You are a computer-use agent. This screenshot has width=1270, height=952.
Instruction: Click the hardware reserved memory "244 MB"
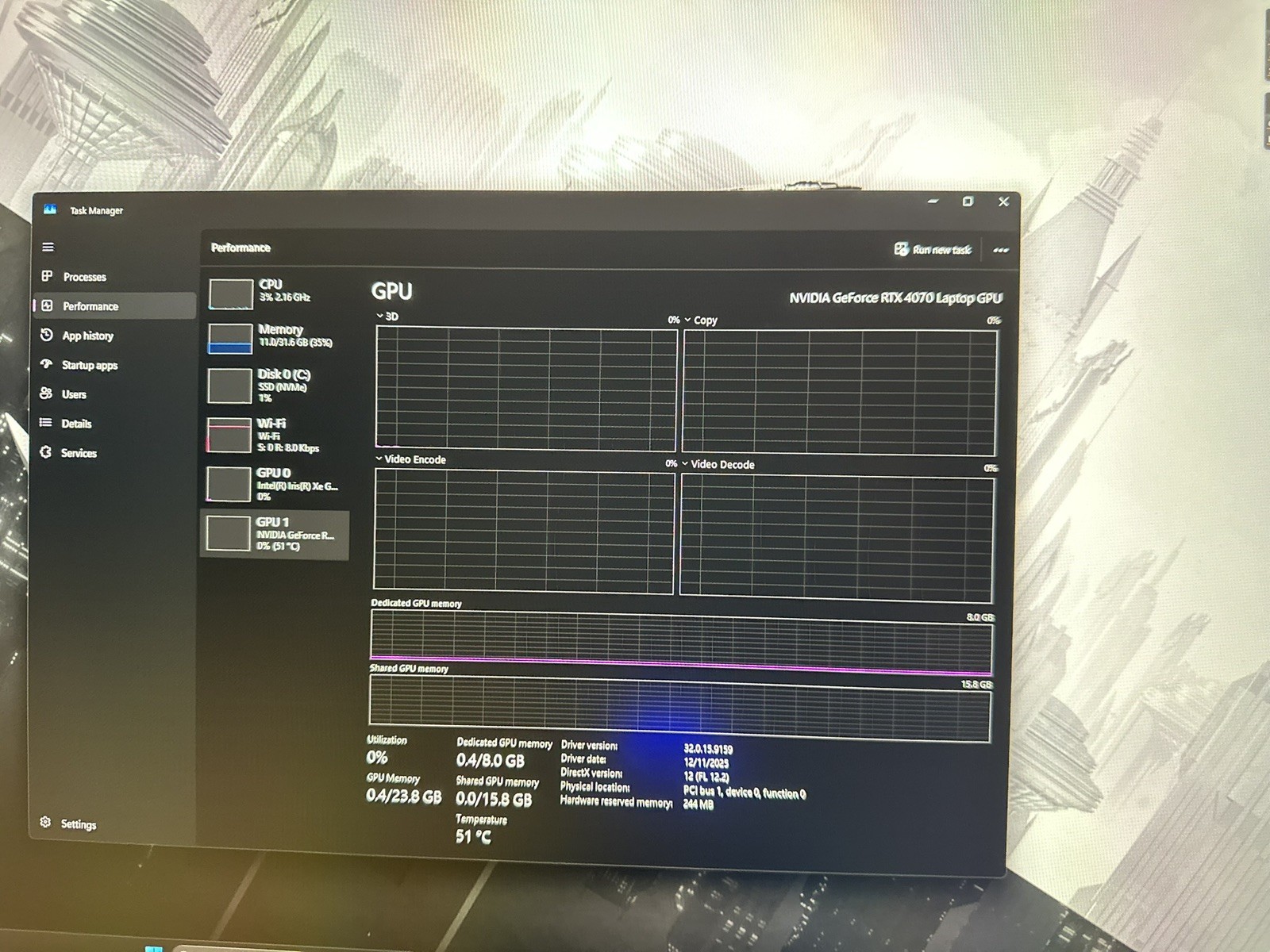698,804
